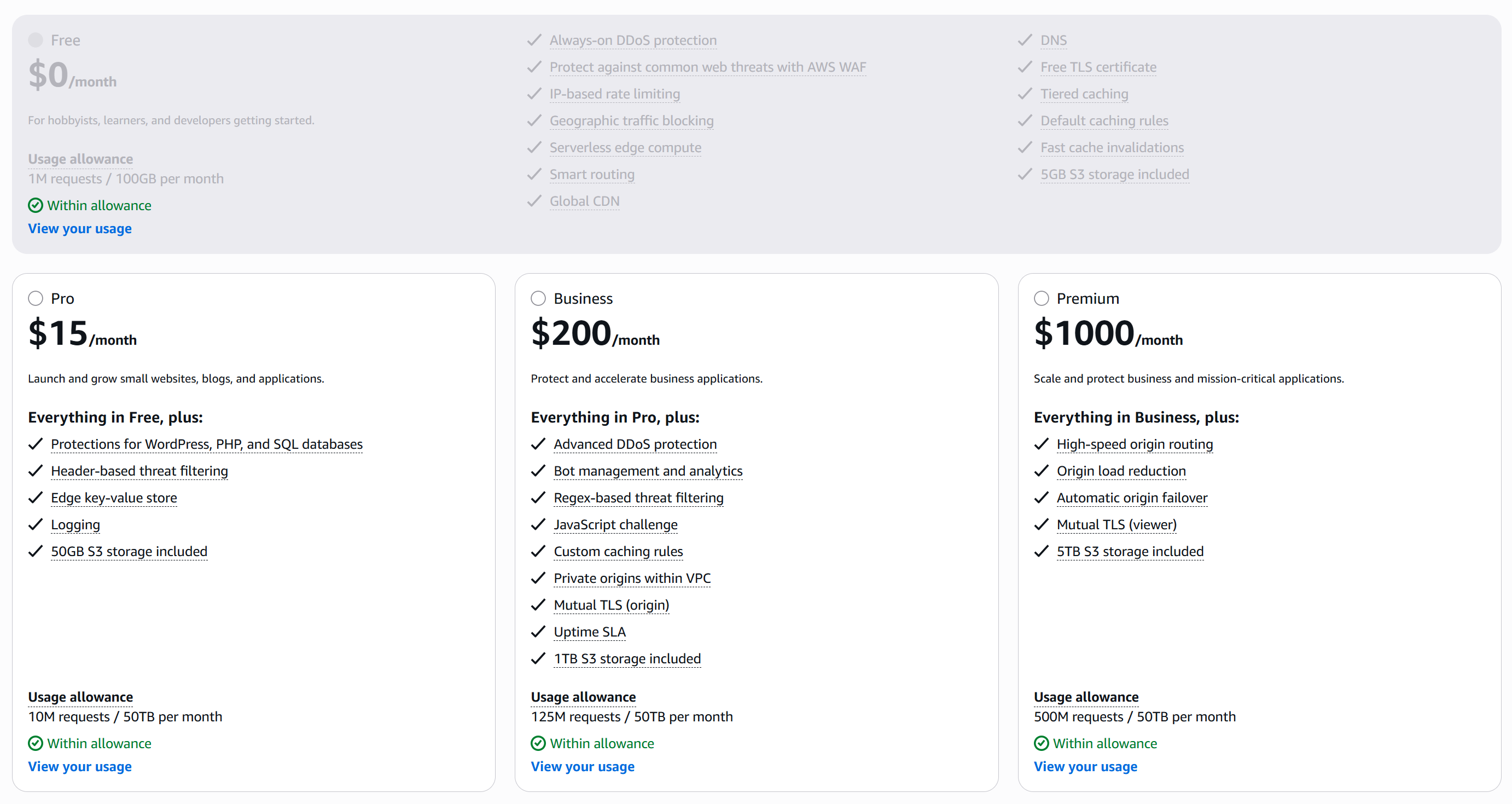Show info on Pro plan Usage allowance
Screen dimensions: 1512x804
pos(80,697)
